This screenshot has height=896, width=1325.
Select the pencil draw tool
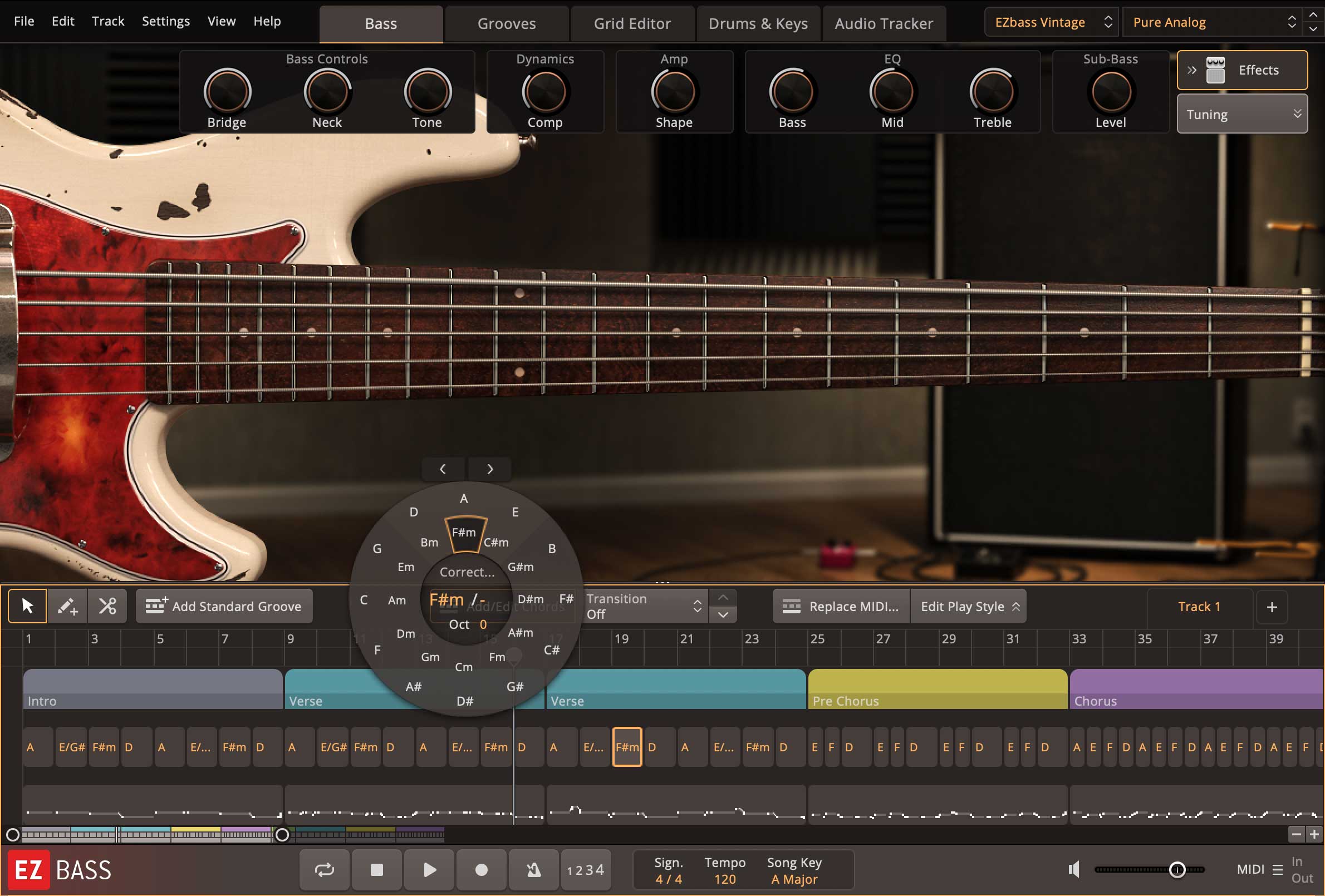[67, 606]
